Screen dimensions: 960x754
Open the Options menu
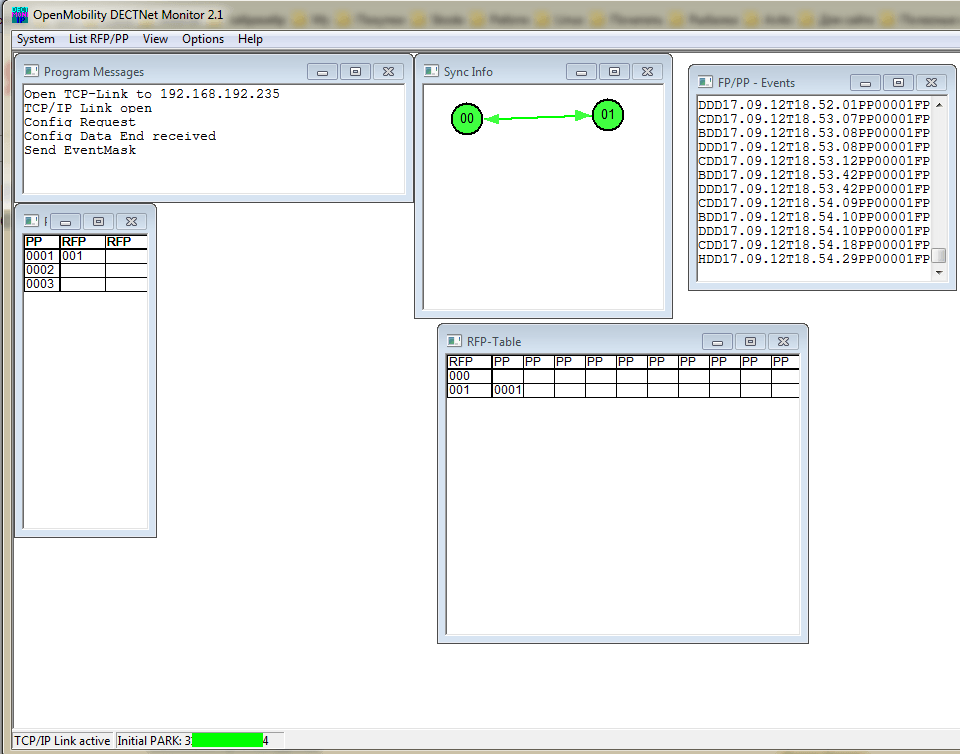tap(203, 39)
